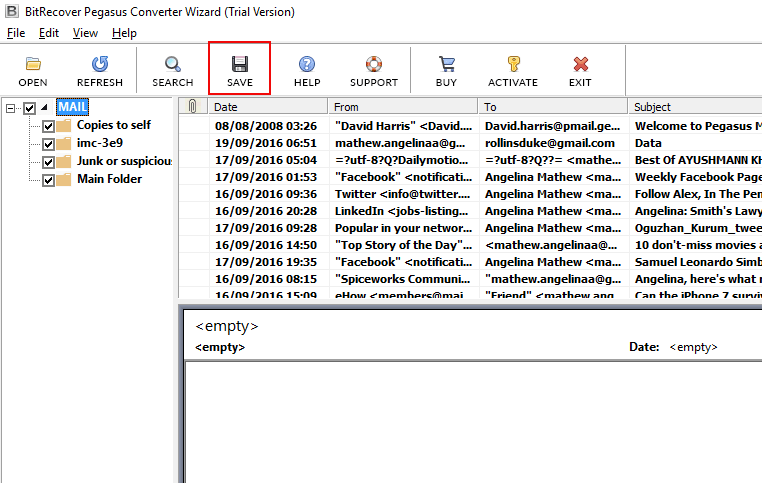
Task: Click the Main Folder folder icon
Action: (64, 180)
